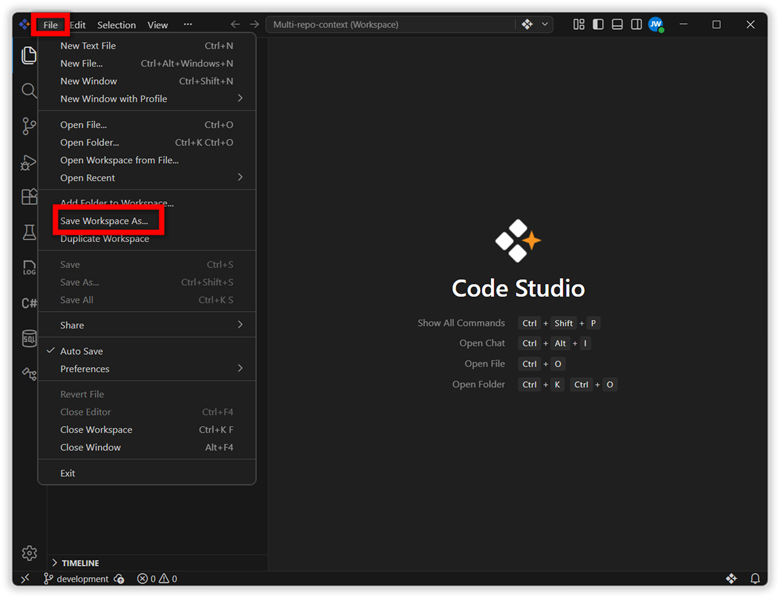Toggle the Auto Save option
The image size is (780, 598).
pyautogui.click(x=147, y=351)
